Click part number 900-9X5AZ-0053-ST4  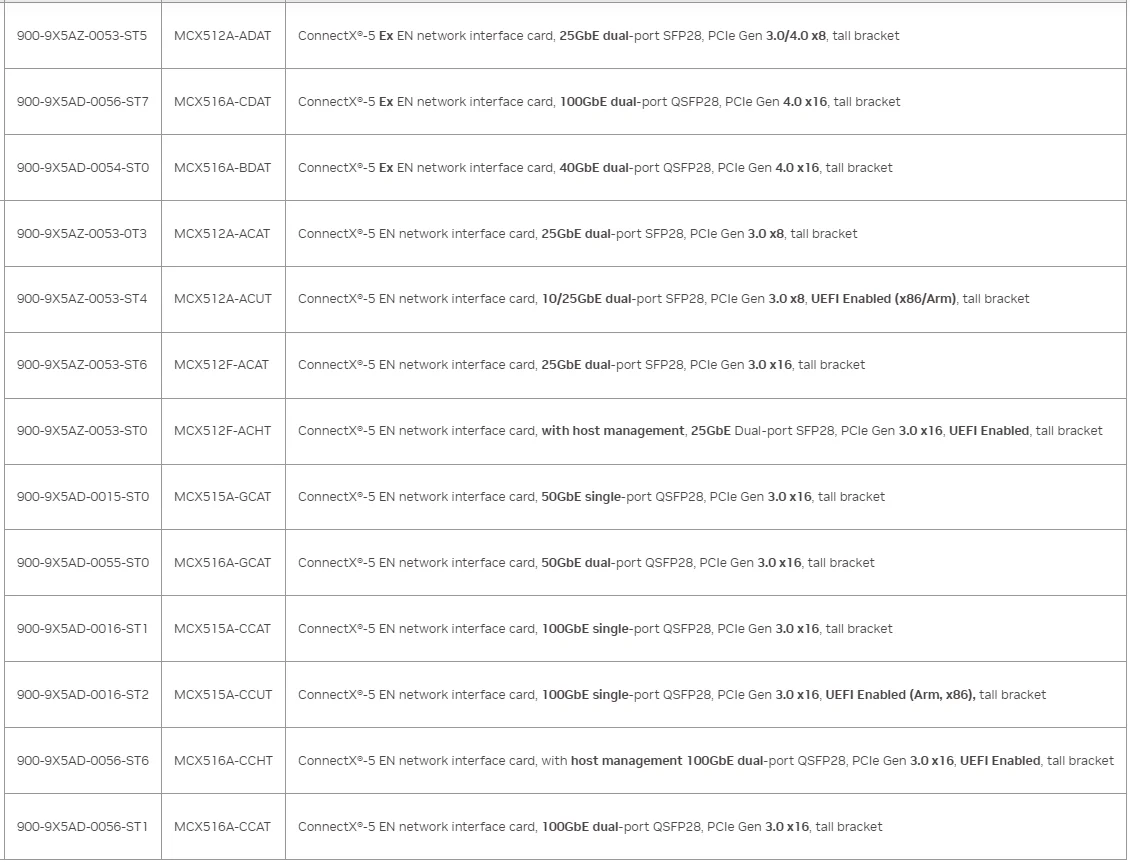[82, 299]
